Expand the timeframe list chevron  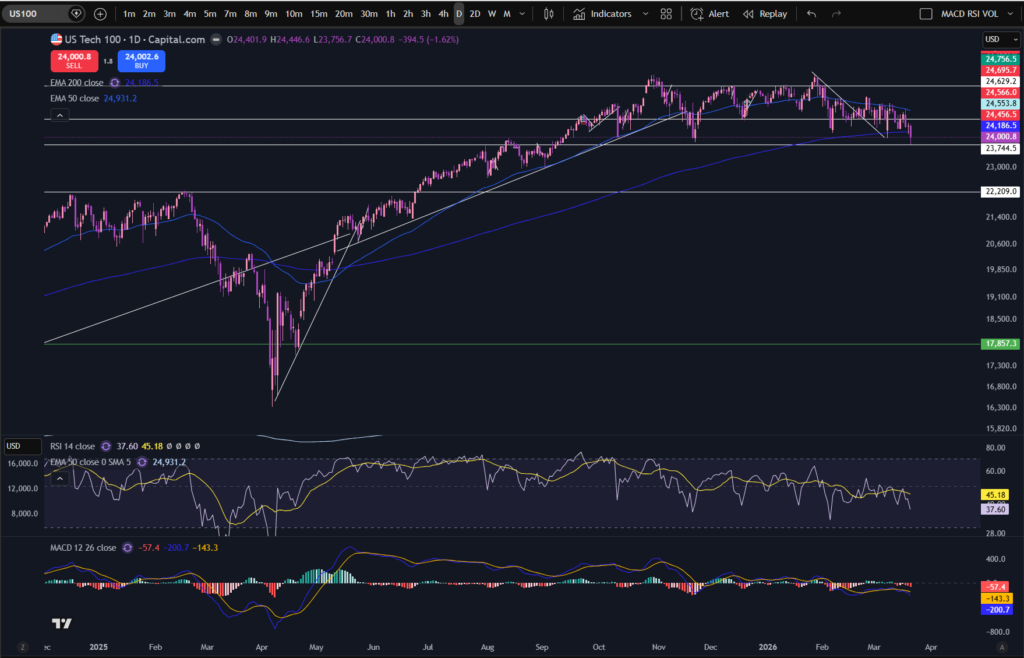pos(522,14)
